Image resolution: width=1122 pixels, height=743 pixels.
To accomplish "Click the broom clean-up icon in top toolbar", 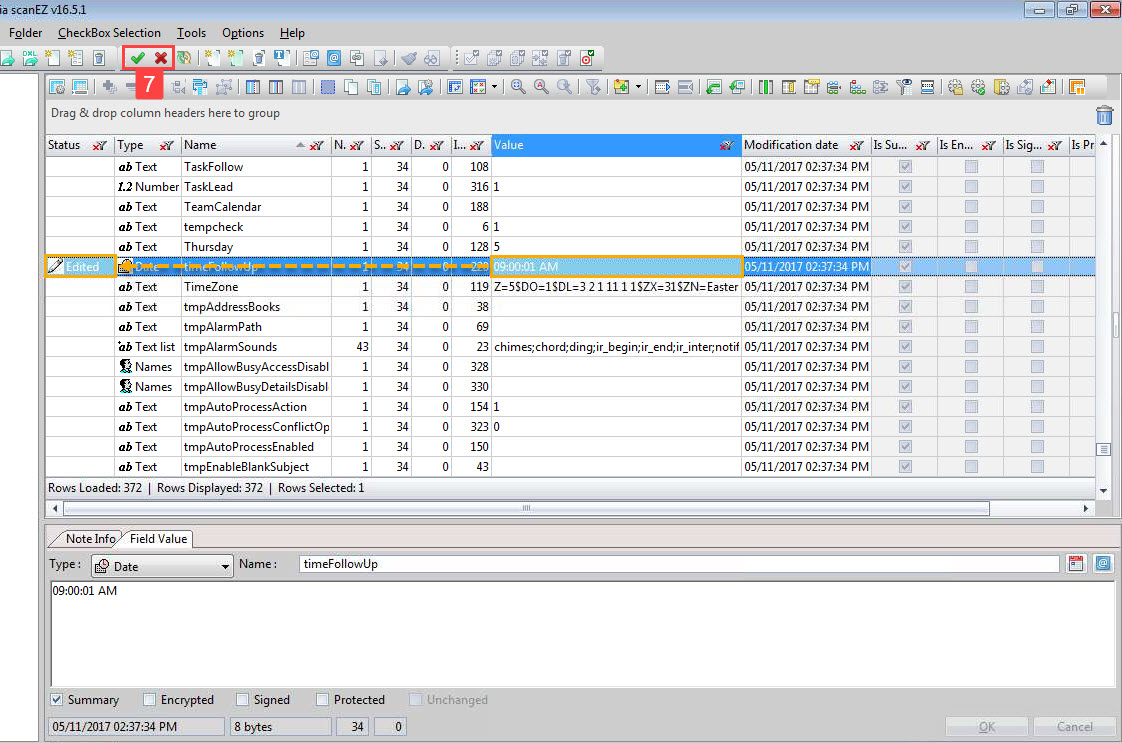I will (409, 58).
